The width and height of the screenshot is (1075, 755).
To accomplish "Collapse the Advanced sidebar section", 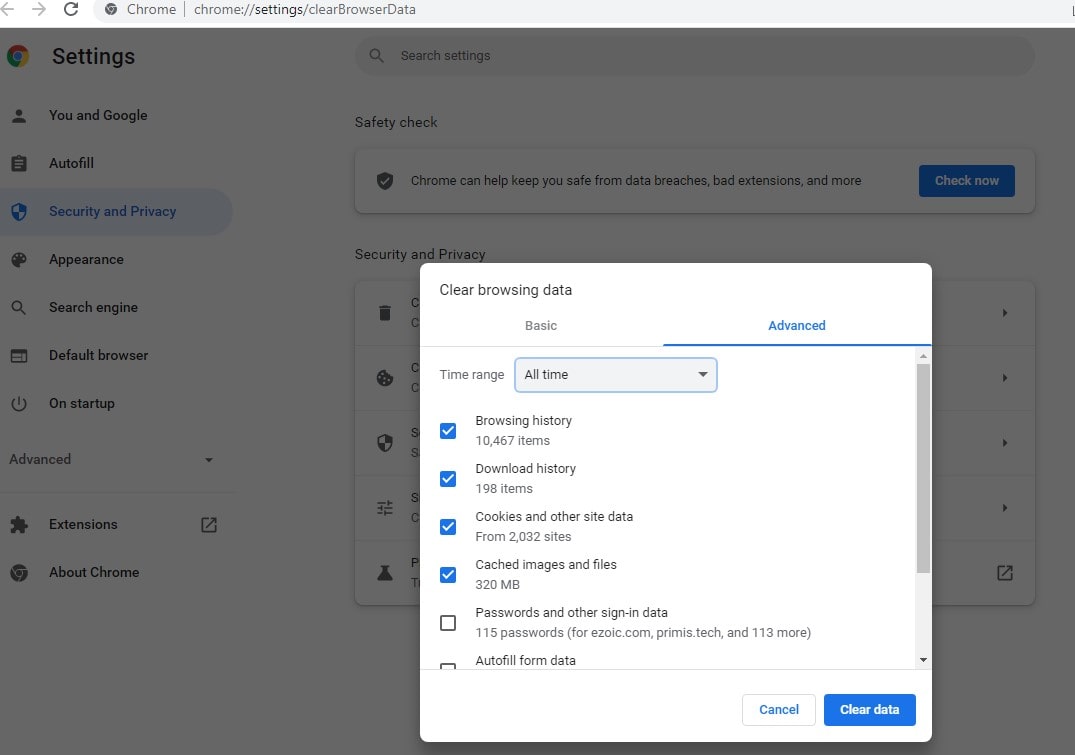I will (207, 459).
